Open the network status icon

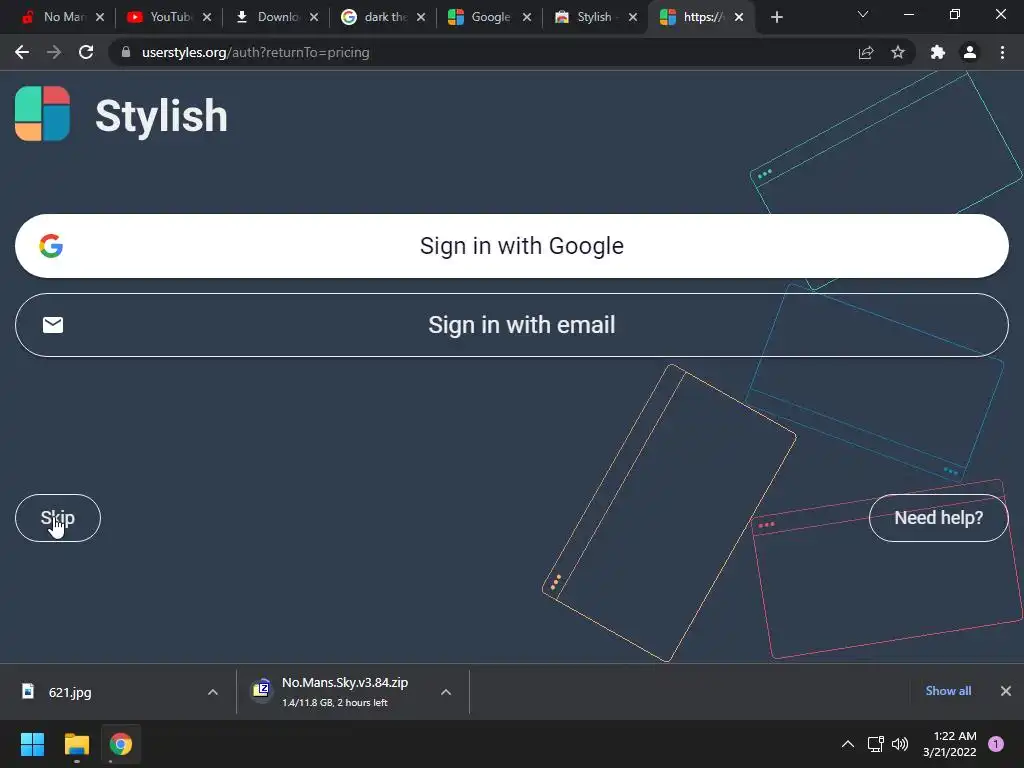875,744
